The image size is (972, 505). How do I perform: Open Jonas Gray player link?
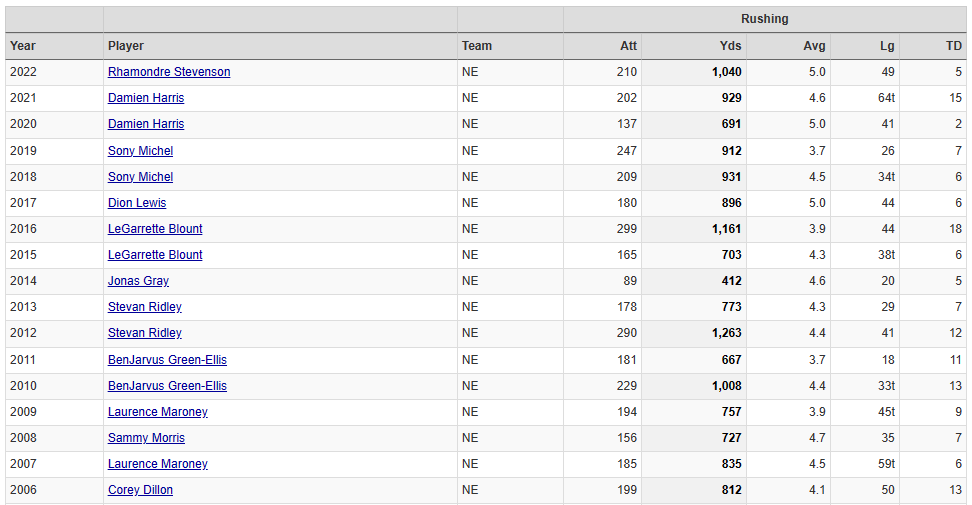tap(138, 281)
